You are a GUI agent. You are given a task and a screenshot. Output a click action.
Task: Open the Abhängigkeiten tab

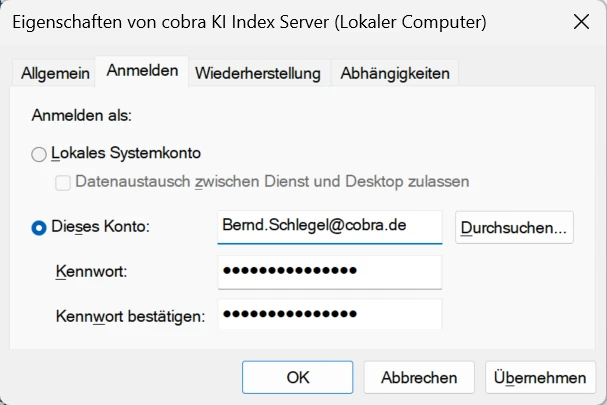click(x=395, y=73)
